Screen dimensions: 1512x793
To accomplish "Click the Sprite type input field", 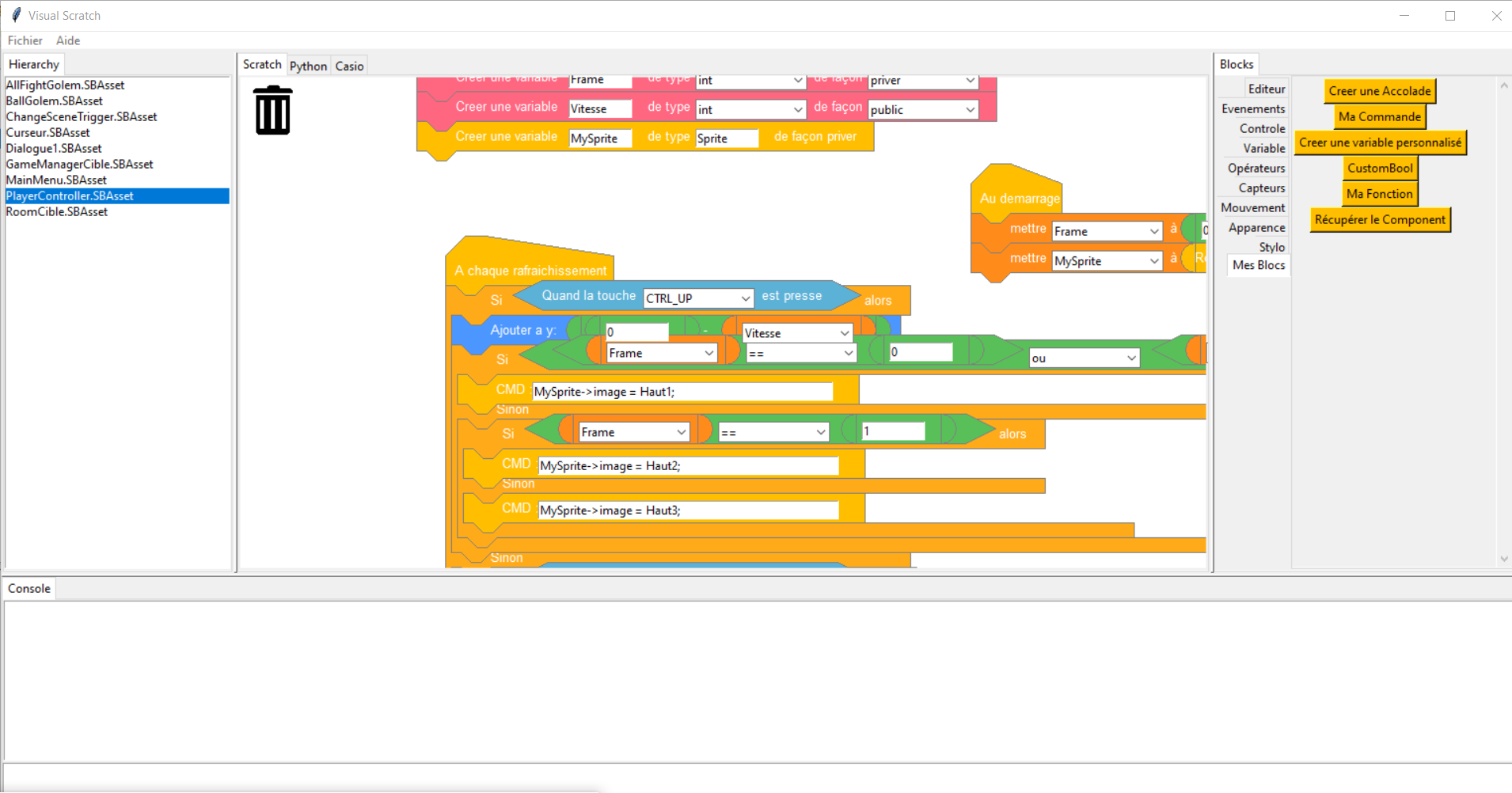I will click(x=728, y=138).
